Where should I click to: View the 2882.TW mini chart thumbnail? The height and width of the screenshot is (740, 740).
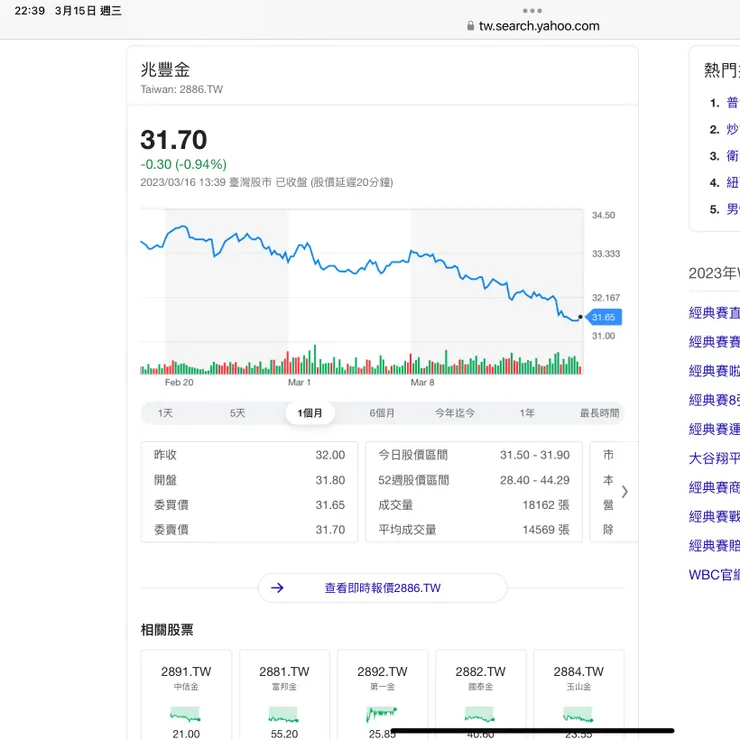click(480, 715)
